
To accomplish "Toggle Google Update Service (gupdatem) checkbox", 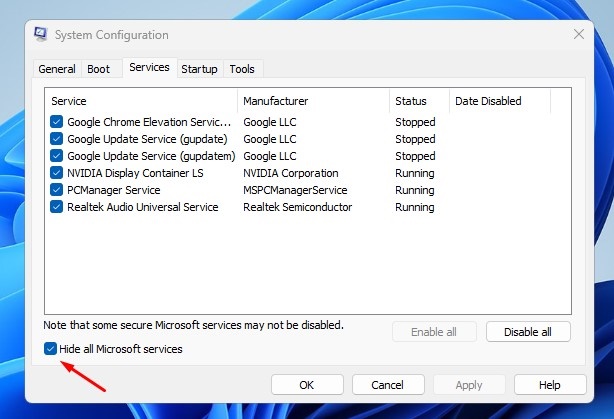I will coord(57,156).
